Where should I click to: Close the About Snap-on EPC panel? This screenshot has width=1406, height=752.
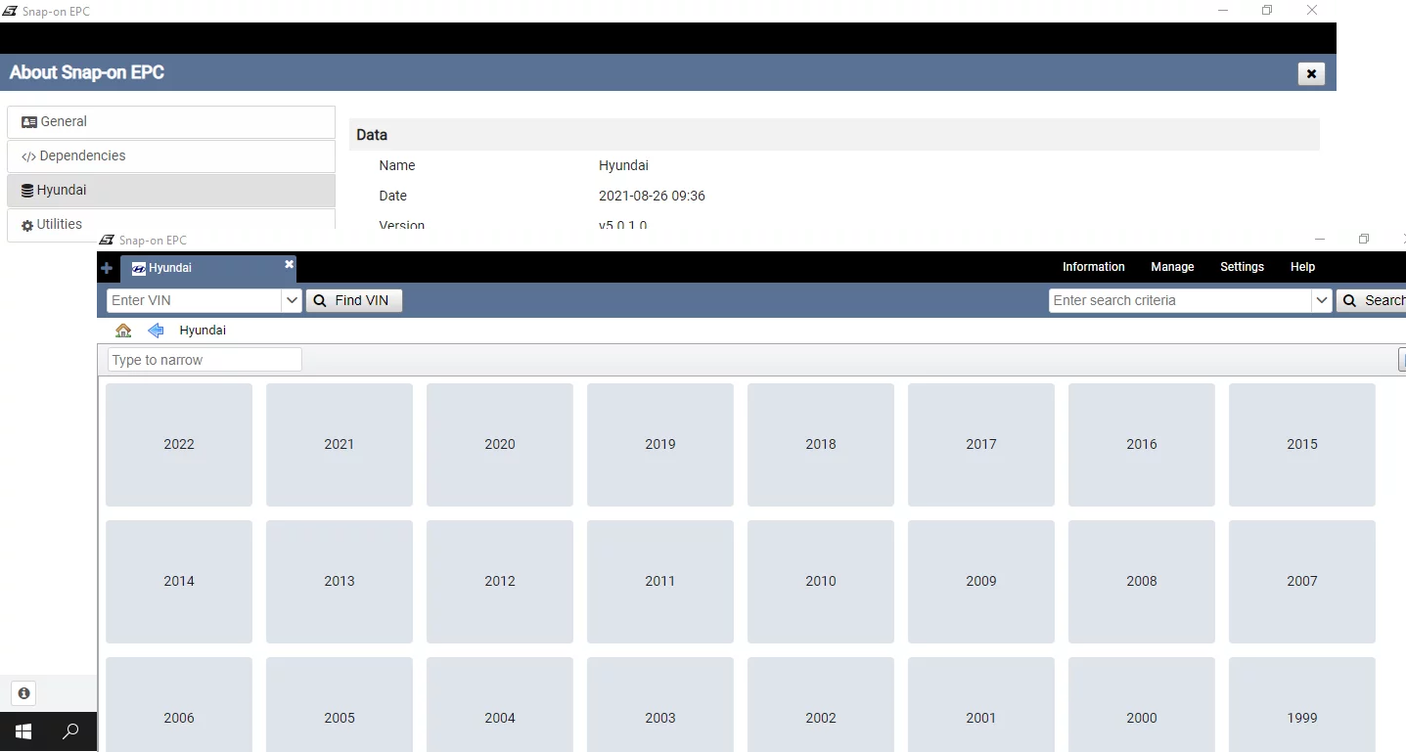click(x=1310, y=73)
